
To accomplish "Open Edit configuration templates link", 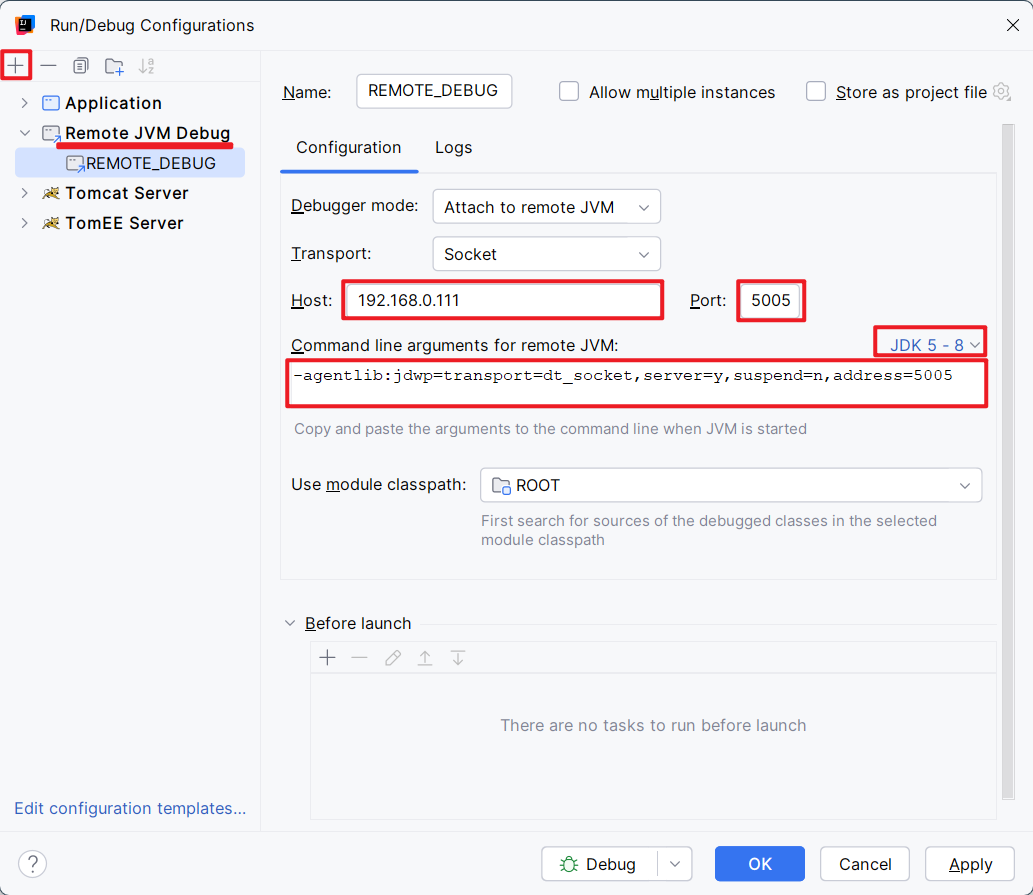I will 130,808.
